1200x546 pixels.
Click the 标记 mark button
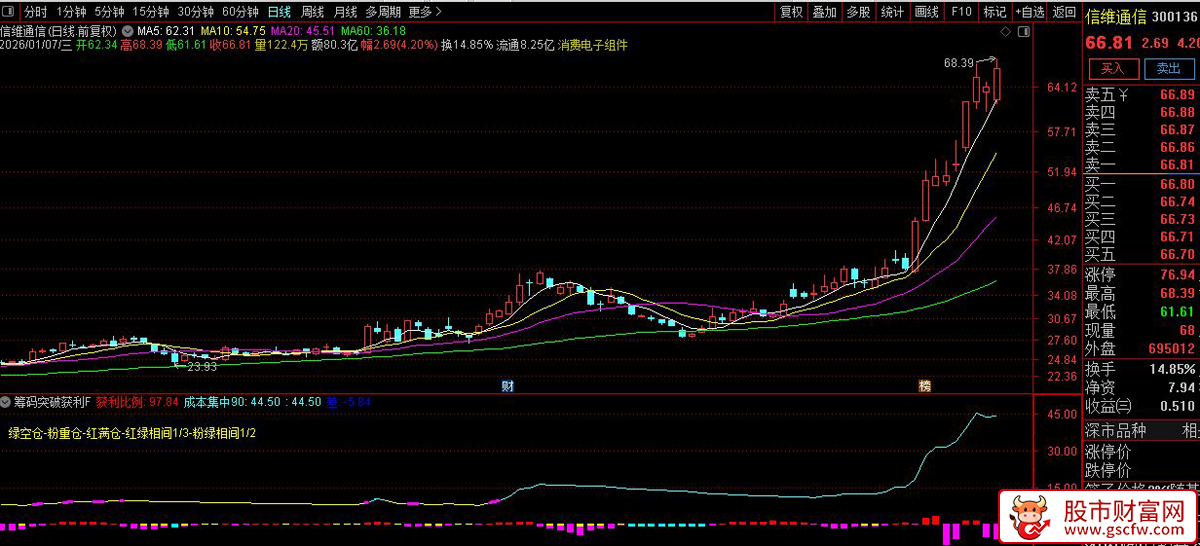[995, 12]
